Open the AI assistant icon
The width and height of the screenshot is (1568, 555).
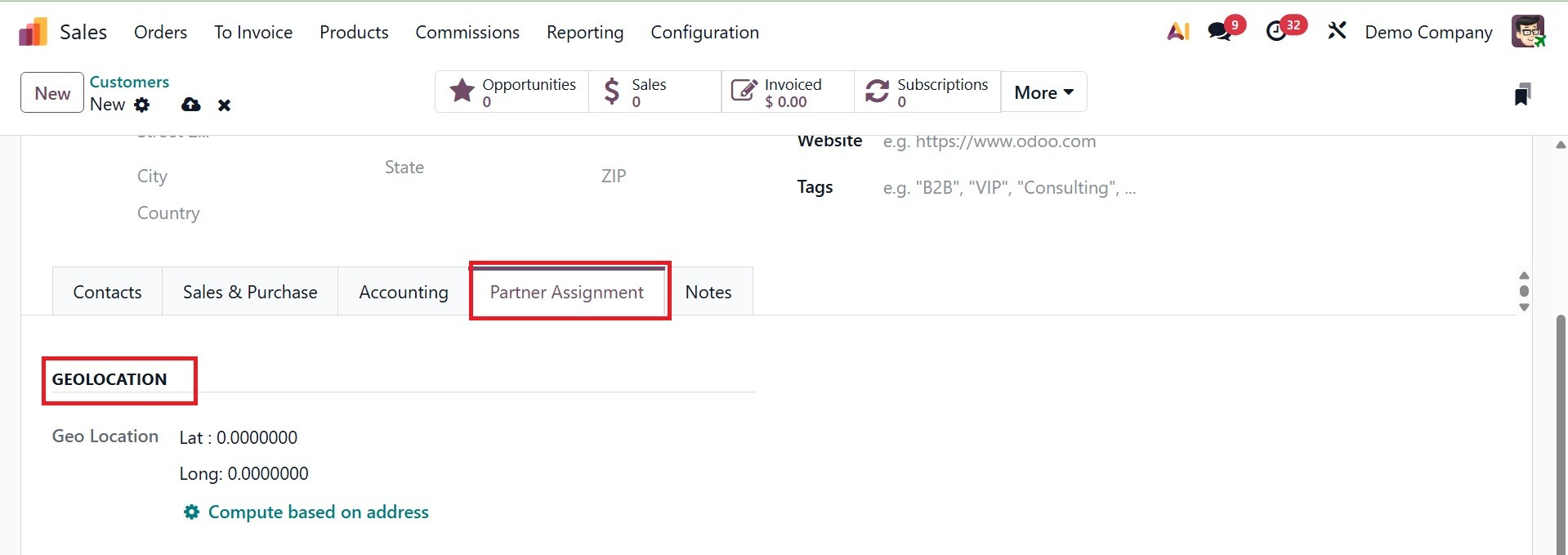pyautogui.click(x=1178, y=32)
